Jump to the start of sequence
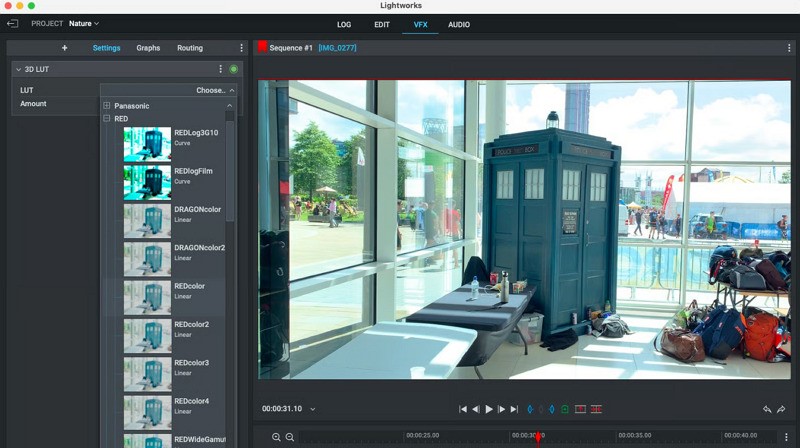 463,409
